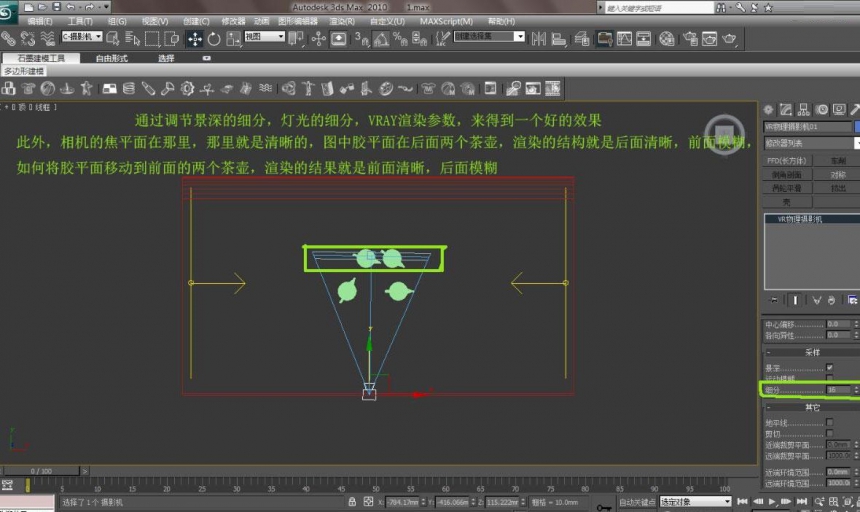Collapse the 采样 rollout
The height and width of the screenshot is (512, 860).
coord(811,352)
